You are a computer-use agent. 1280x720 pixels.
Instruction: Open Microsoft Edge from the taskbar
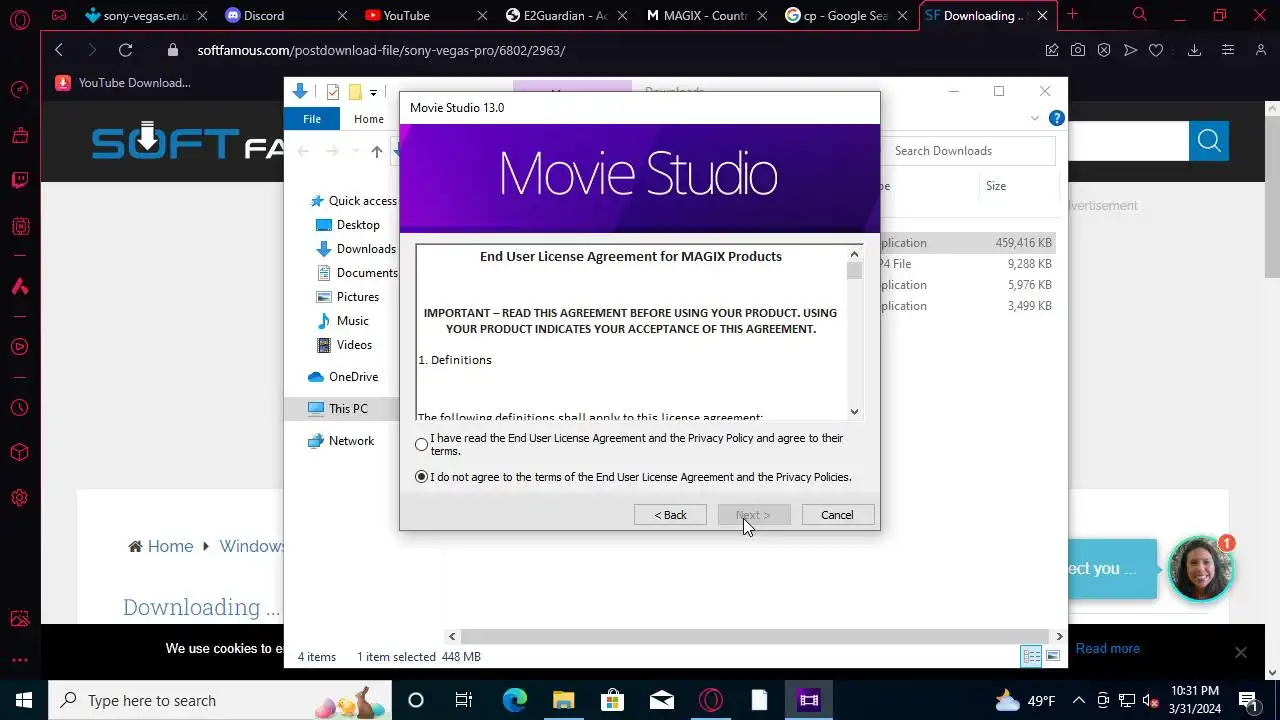tap(514, 700)
